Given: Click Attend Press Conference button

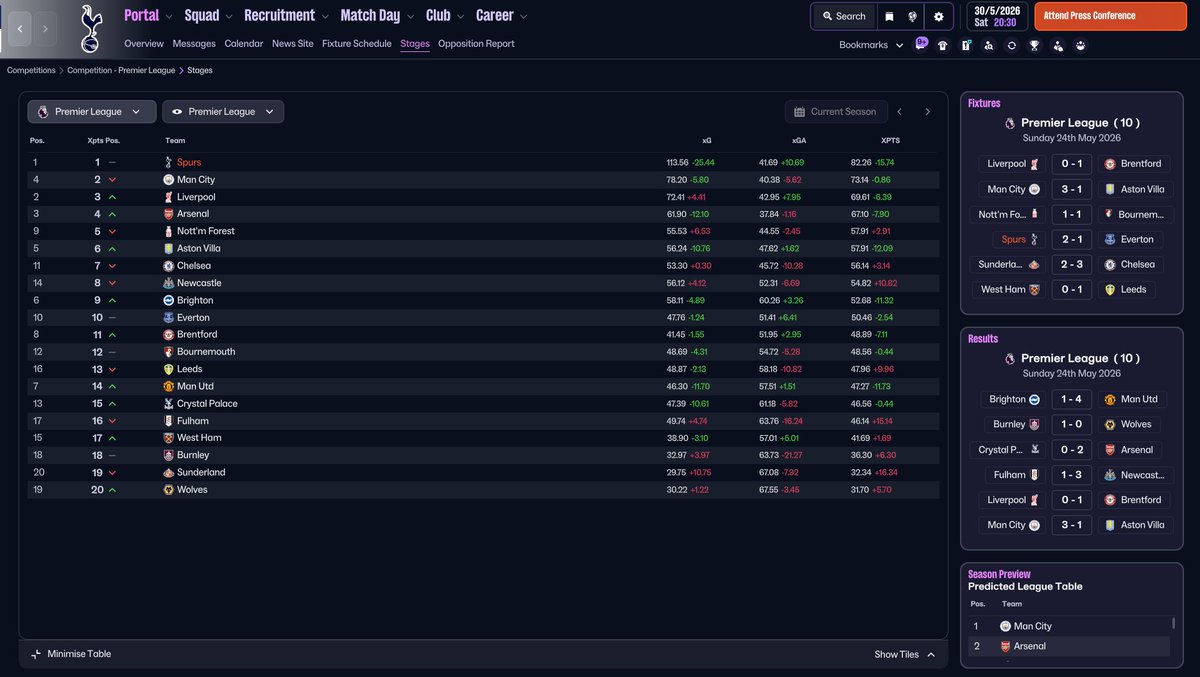Looking at the screenshot, I should pyautogui.click(x=1109, y=16).
